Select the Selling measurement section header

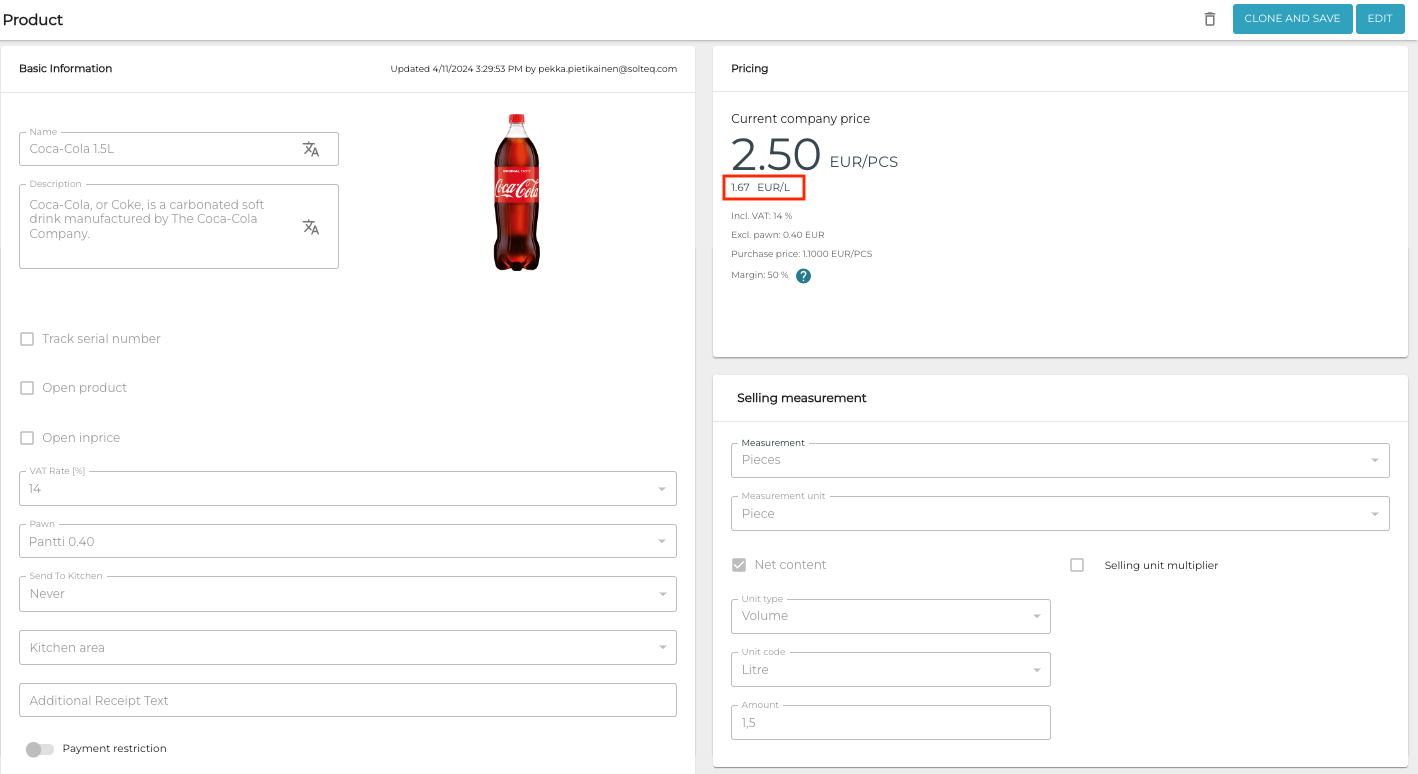coord(802,397)
